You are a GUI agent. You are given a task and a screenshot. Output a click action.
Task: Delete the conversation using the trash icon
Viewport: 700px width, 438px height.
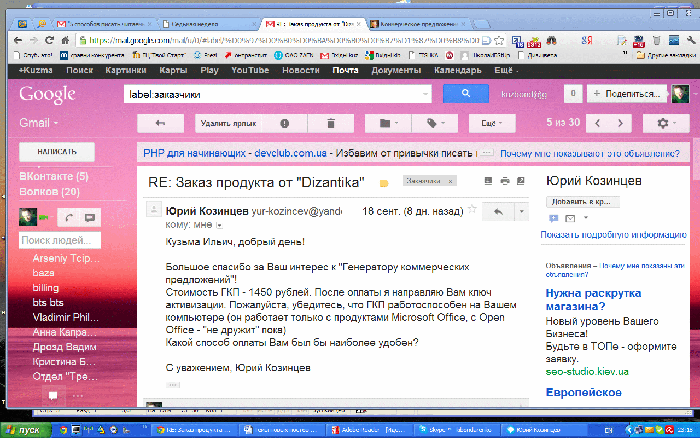pyautogui.click(x=331, y=123)
